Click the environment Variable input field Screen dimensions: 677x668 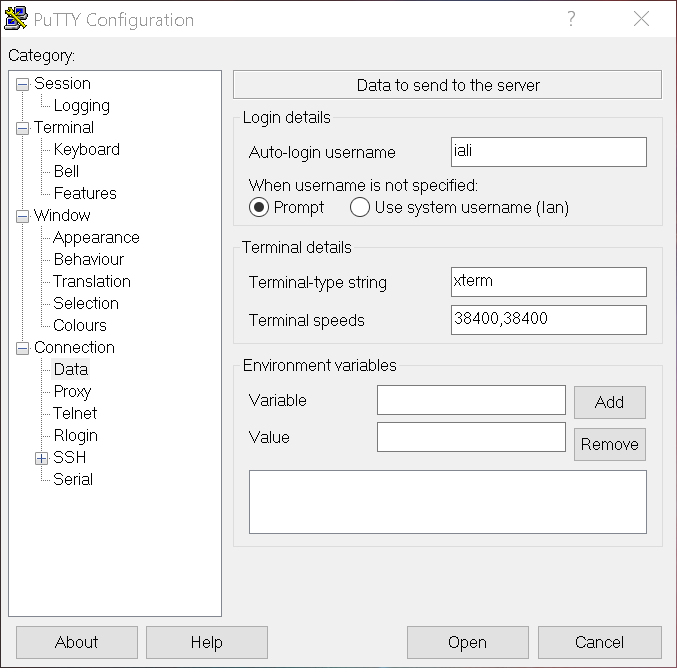tap(471, 400)
